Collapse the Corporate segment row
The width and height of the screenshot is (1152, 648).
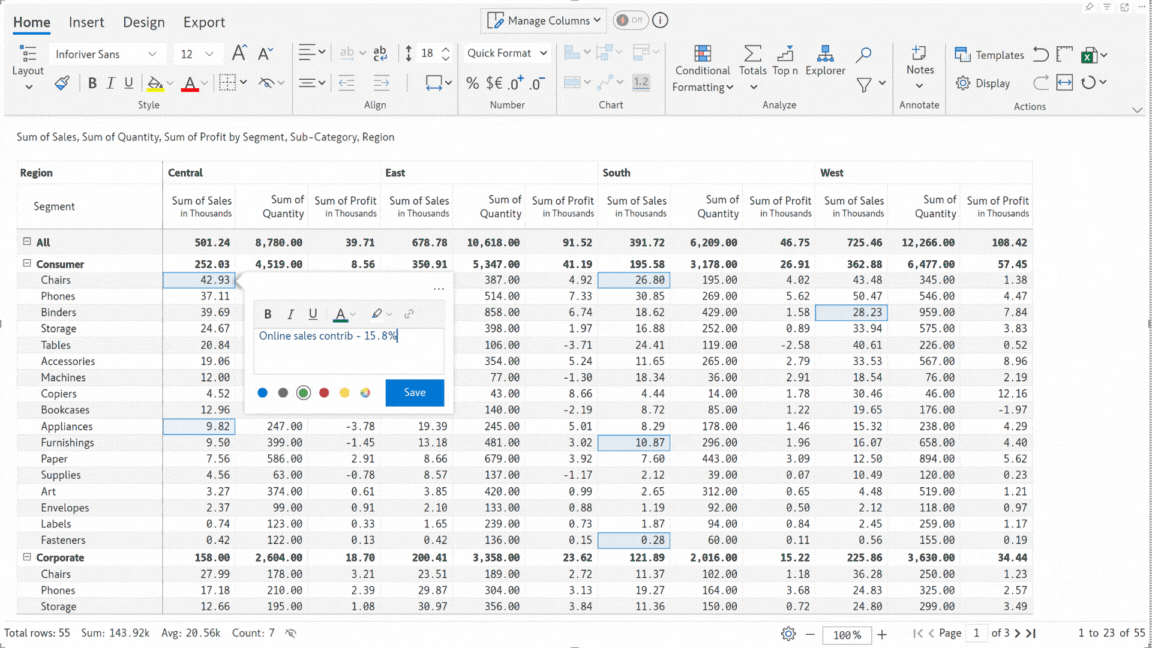[27, 557]
